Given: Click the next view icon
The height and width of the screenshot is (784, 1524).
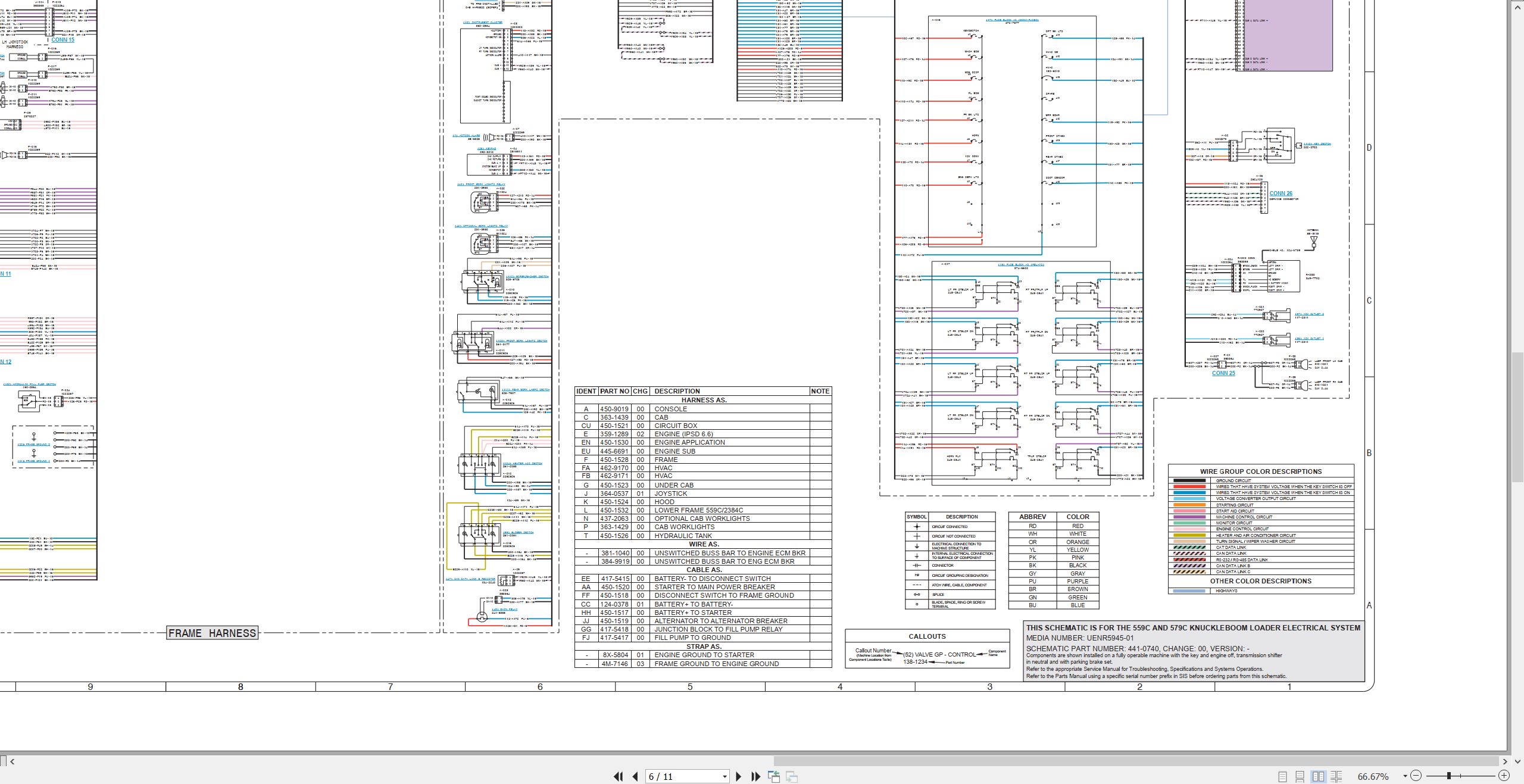Looking at the screenshot, I should click(792, 776).
